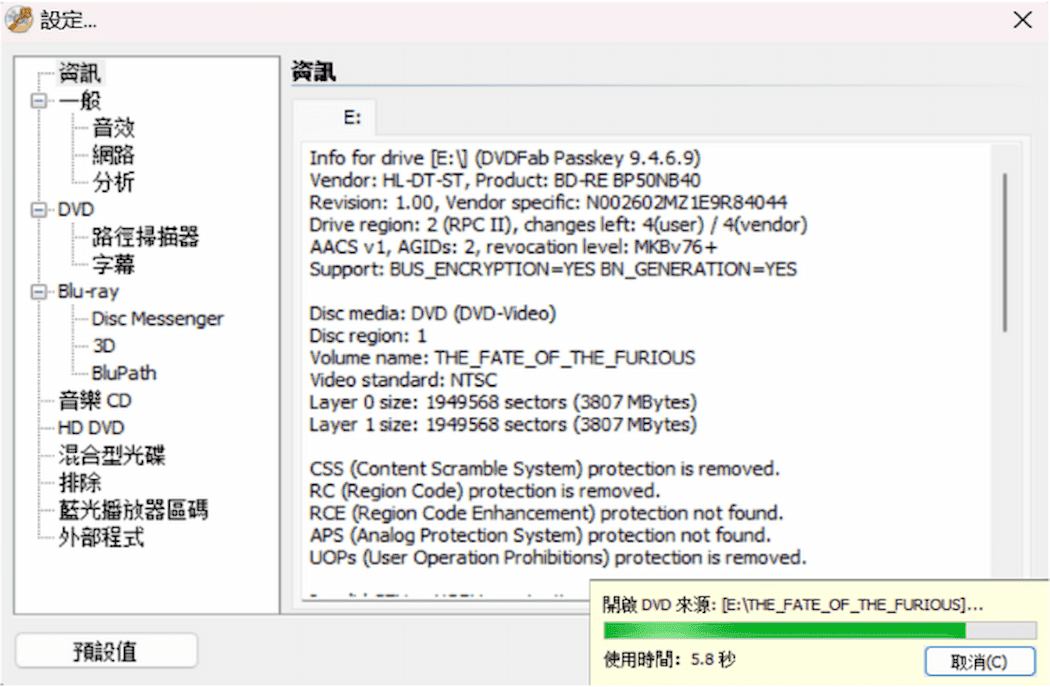Open 音樂 CD settings
Screen dimensions: 1050x687
point(94,400)
